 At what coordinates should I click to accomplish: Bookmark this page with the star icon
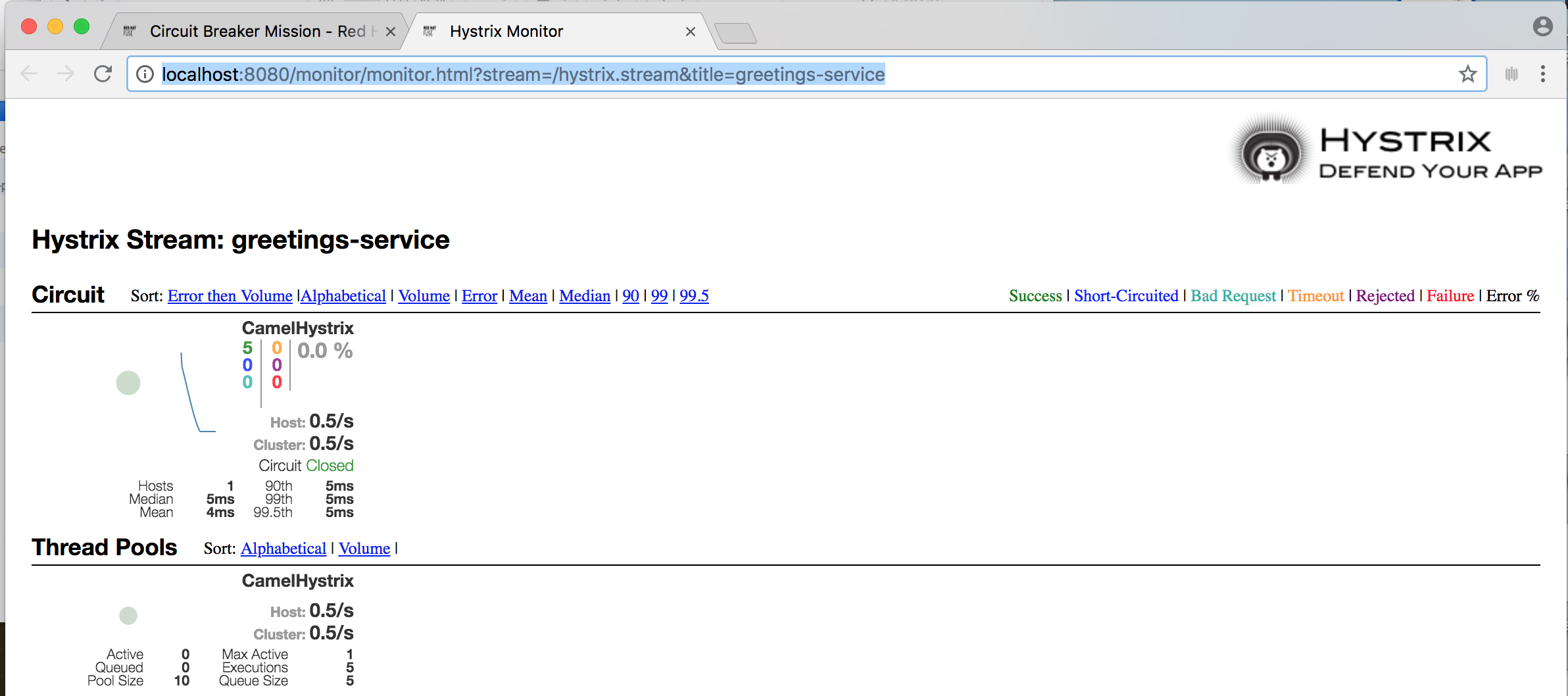click(1467, 74)
